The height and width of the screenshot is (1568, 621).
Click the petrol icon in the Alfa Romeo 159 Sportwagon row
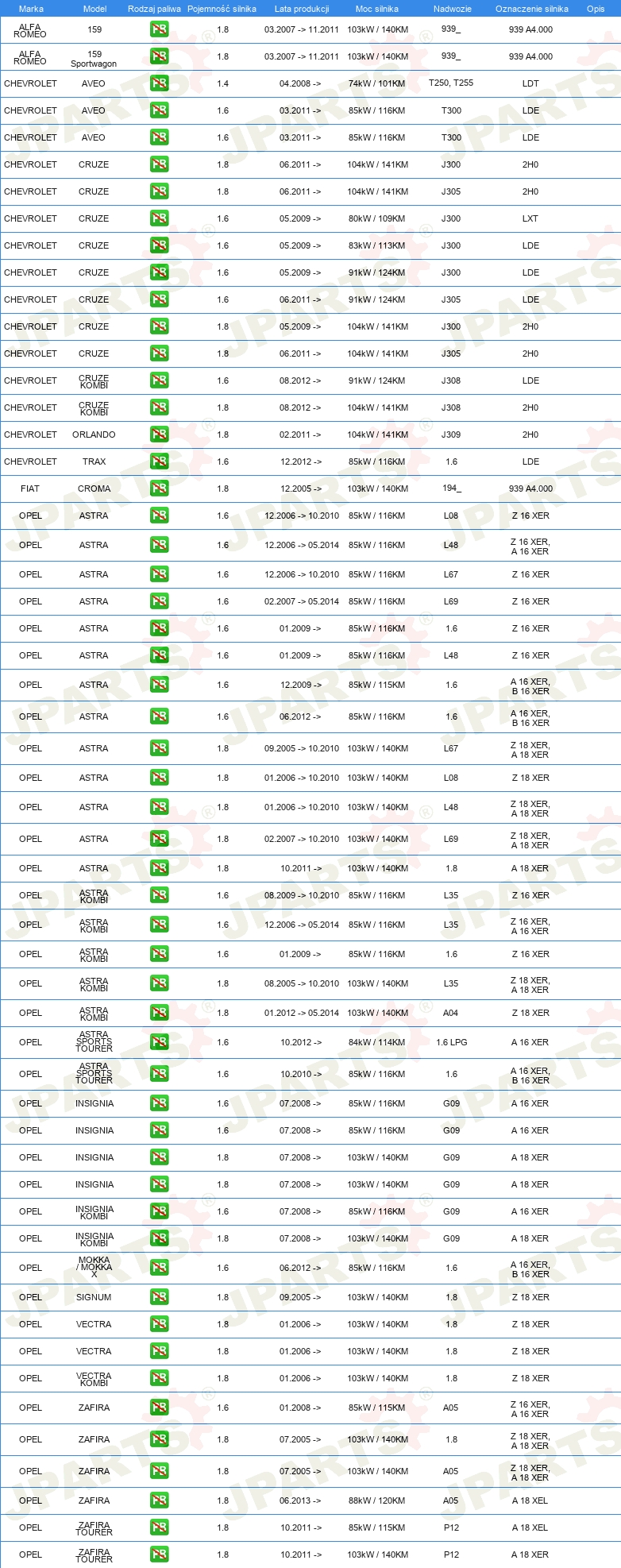[159, 56]
